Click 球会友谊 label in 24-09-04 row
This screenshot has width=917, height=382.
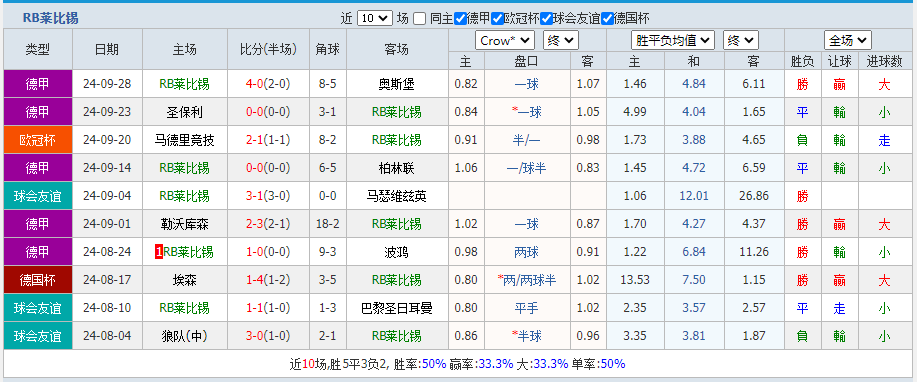point(38,196)
